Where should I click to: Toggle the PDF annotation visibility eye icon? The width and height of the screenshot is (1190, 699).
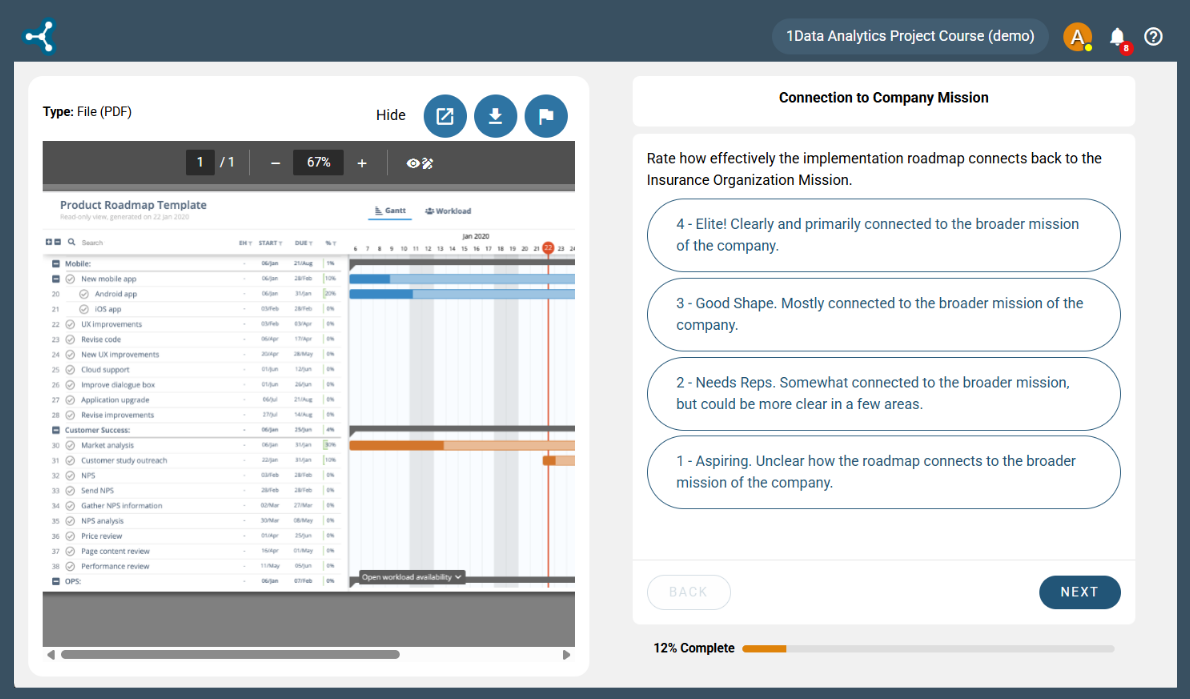point(419,163)
